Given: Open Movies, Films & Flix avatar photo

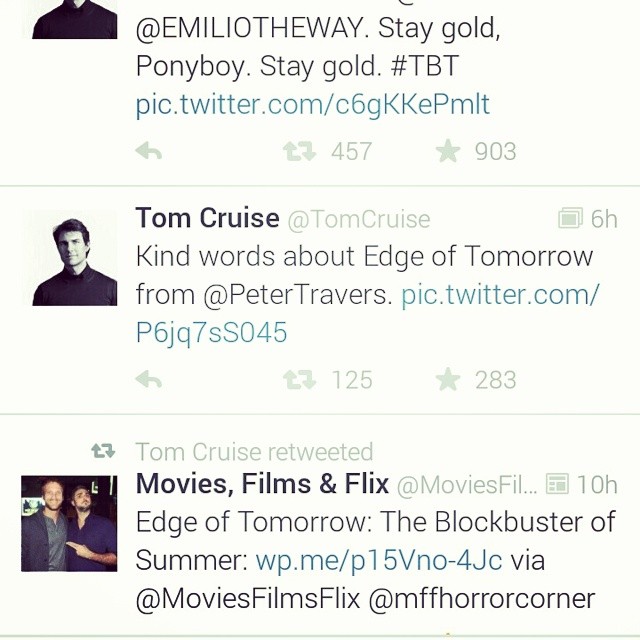Looking at the screenshot, I should [70, 524].
